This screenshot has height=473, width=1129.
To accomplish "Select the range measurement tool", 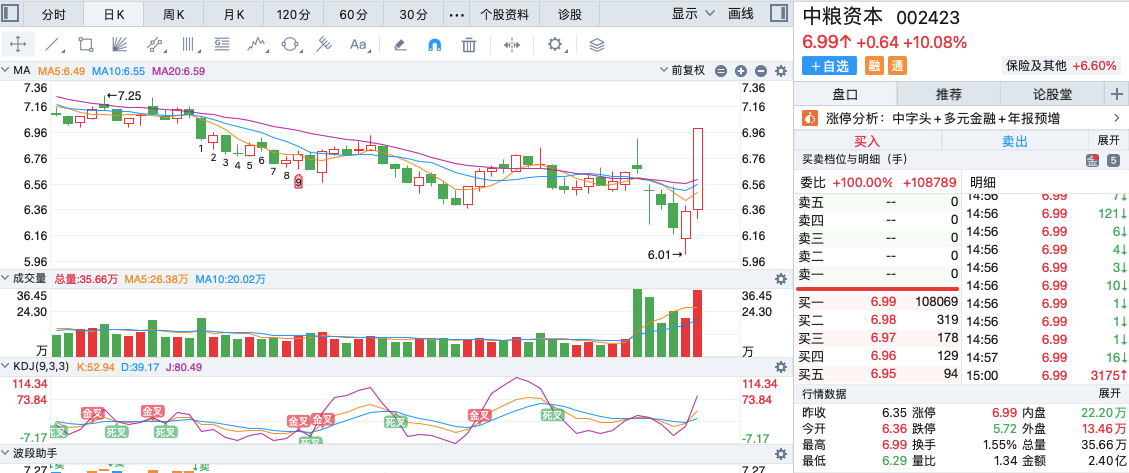I will (512, 45).
